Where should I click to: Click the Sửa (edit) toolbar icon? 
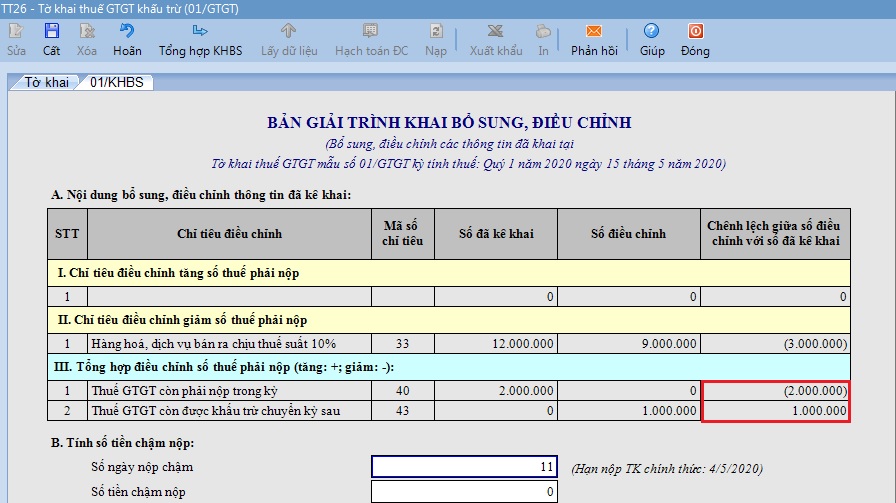click(16, 31)
